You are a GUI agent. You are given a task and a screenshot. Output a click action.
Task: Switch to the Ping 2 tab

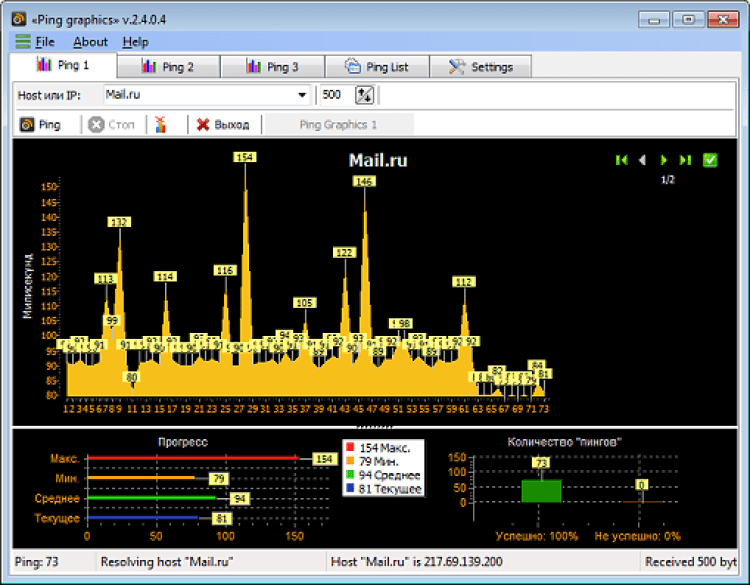pyautogui.click(x=168, y=67)
